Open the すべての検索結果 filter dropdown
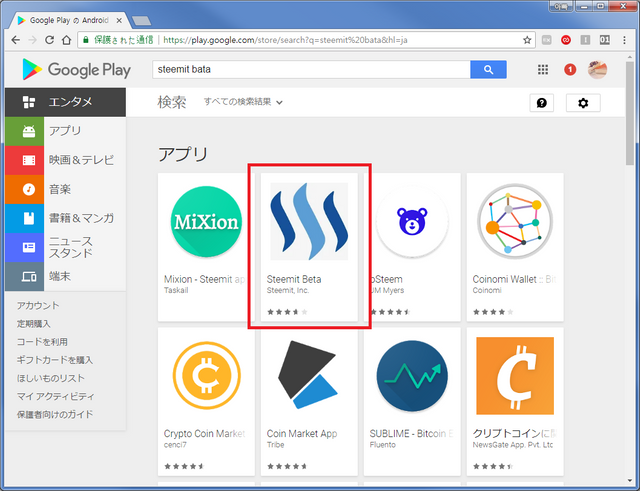 pos(243,102)
